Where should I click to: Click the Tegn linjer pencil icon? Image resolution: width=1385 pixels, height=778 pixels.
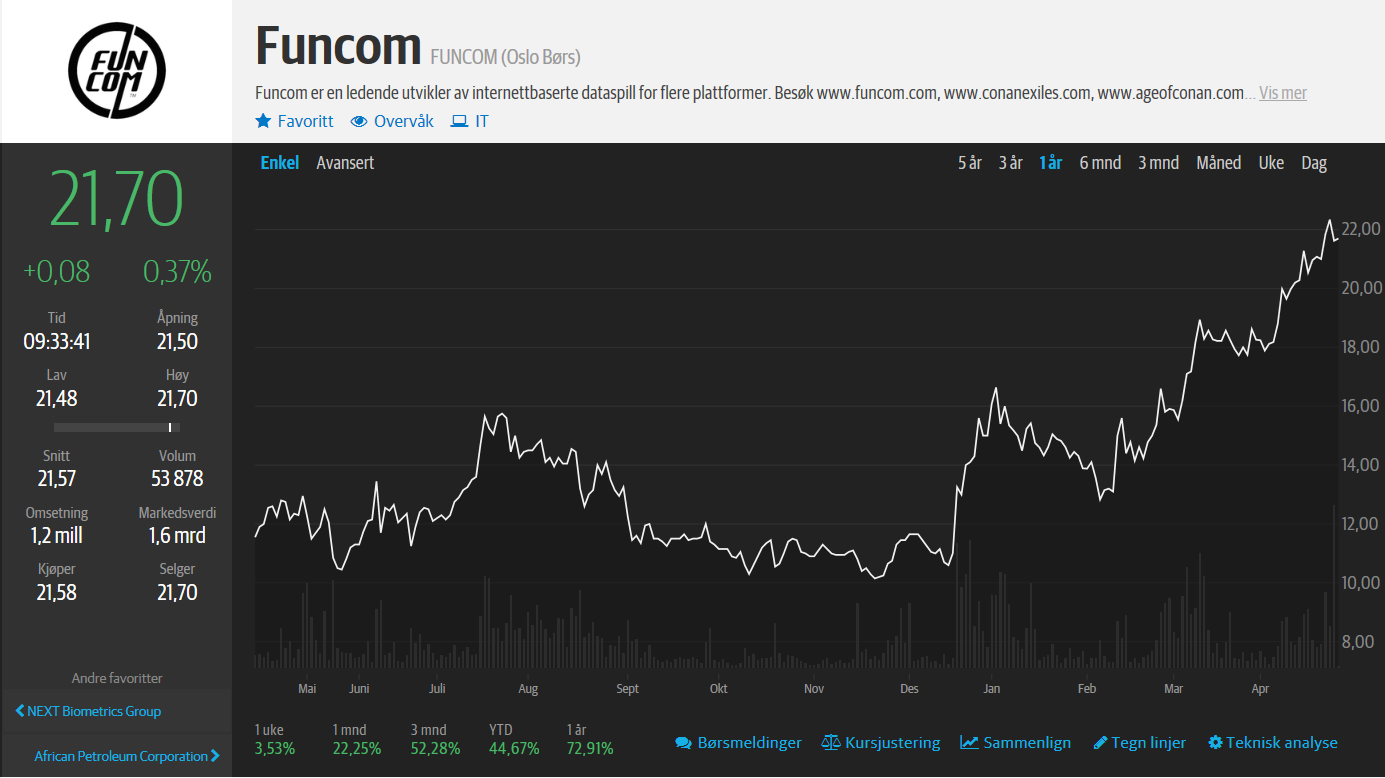tap(1100, 743)
